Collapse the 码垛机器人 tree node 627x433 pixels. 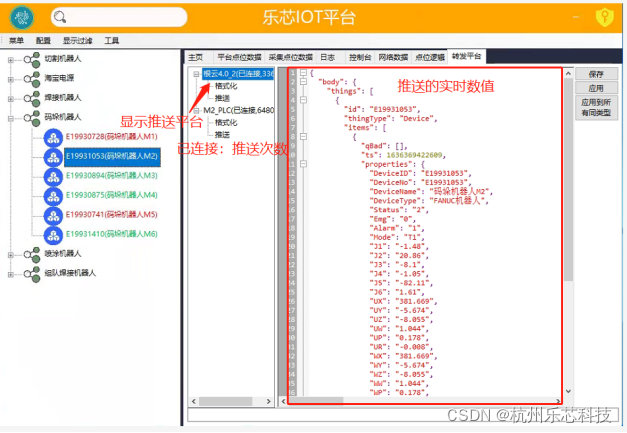click(11, 118)
